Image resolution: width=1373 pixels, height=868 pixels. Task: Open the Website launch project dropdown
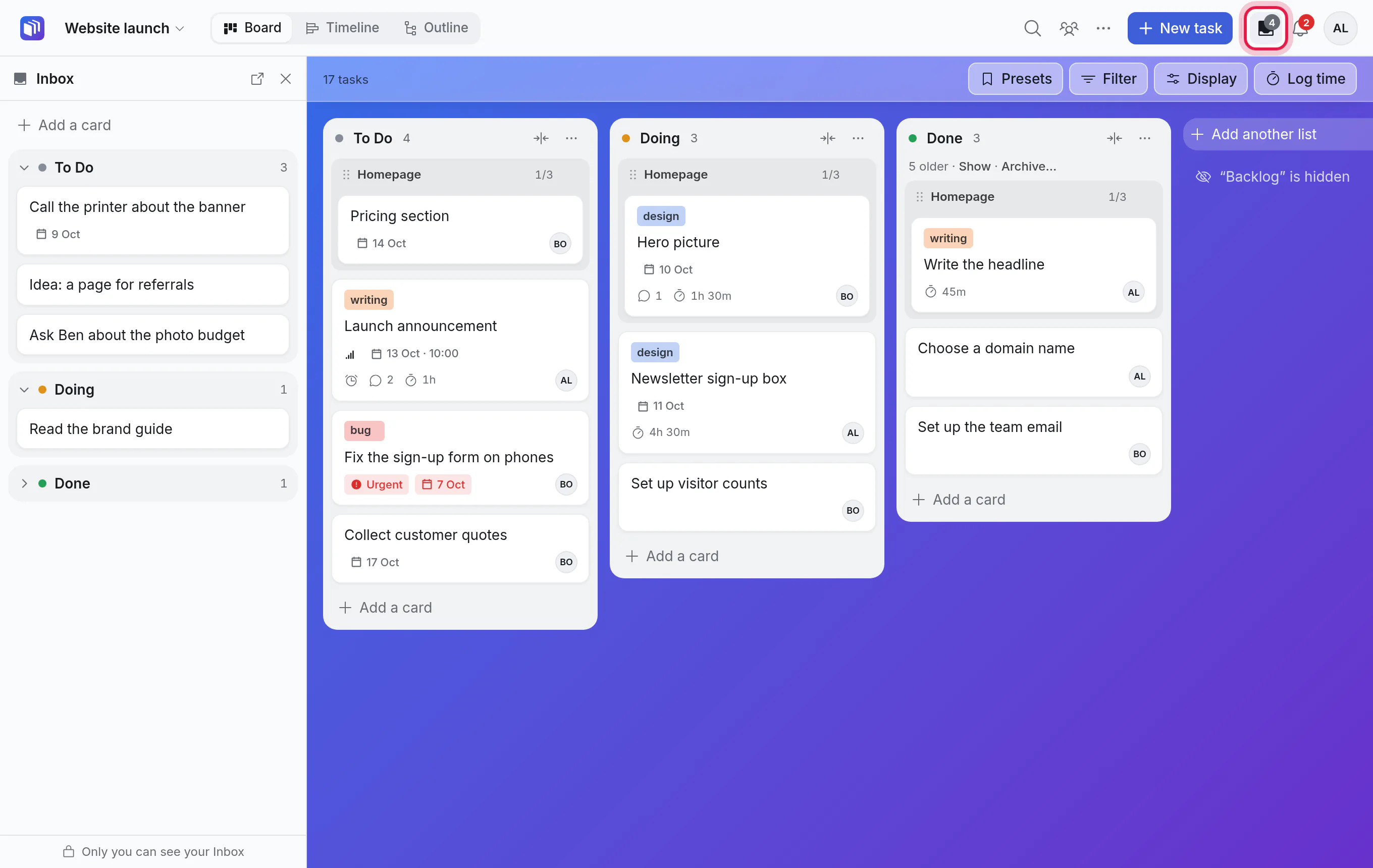pos(124,28)
